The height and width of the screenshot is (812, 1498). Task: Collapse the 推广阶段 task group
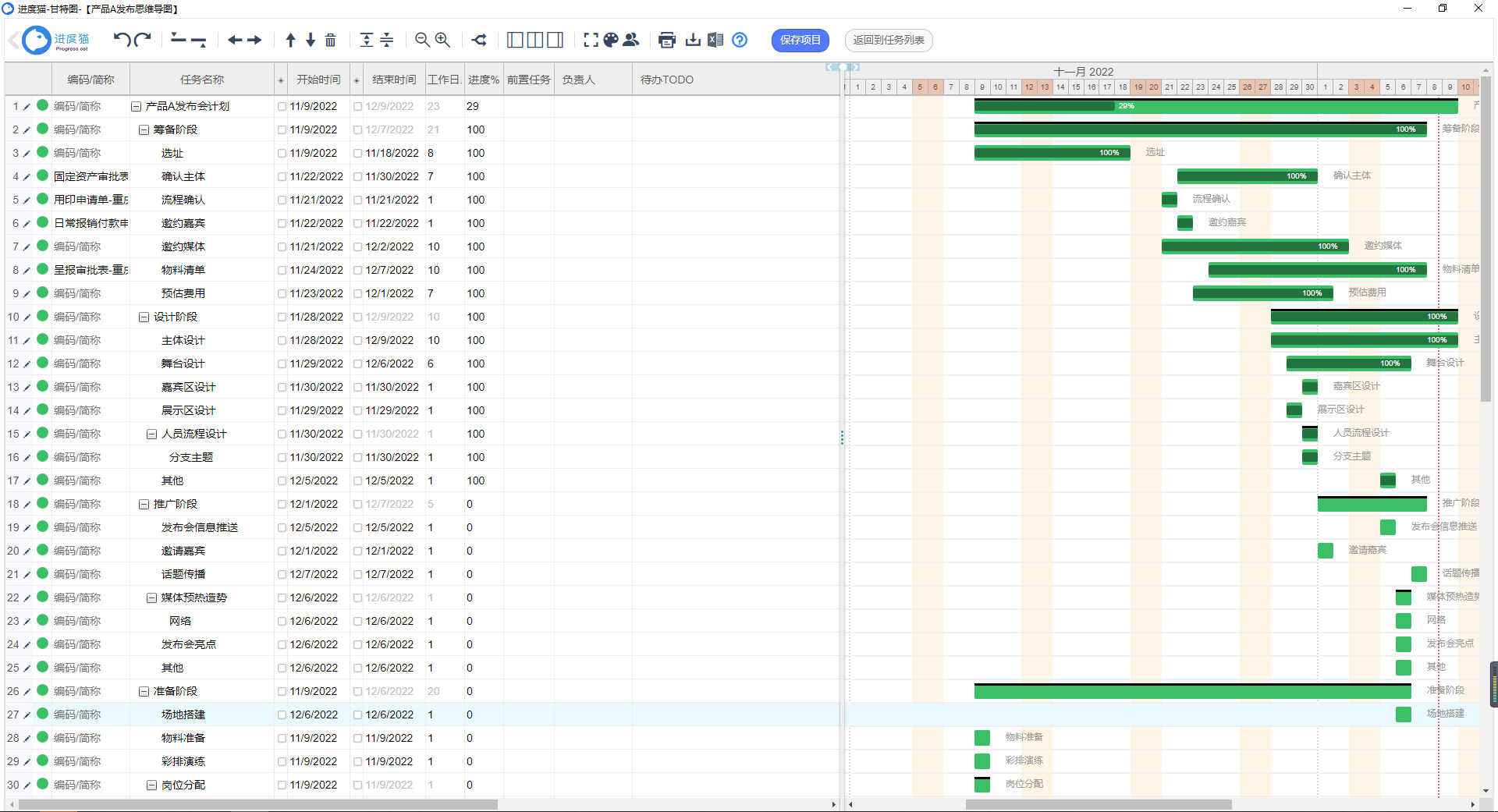[x=144, y=505]
